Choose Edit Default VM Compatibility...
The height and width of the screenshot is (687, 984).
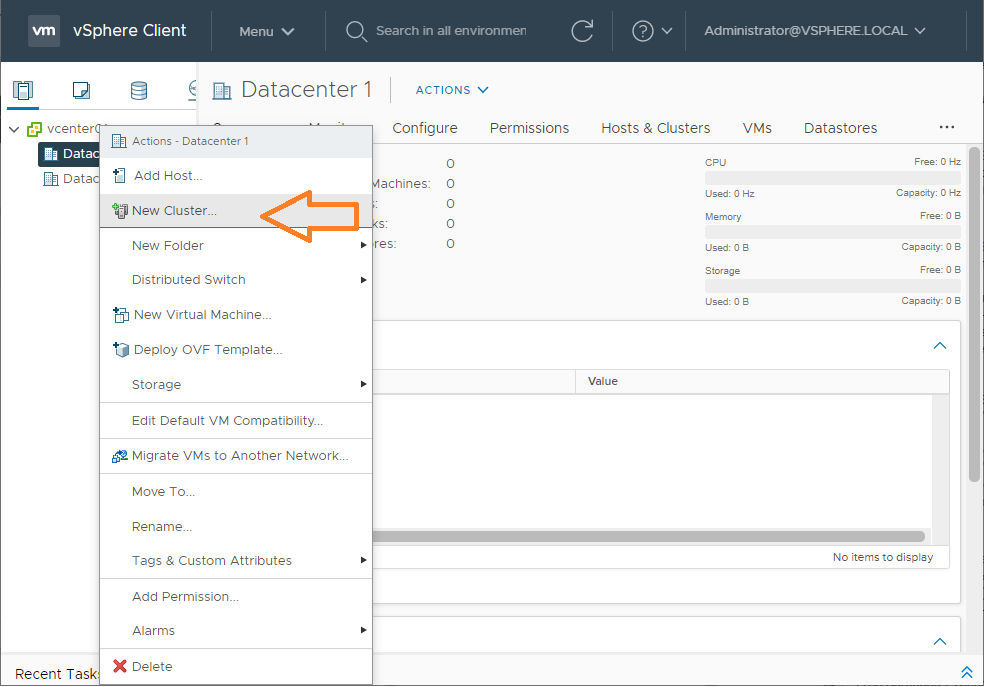[x=236, y=420]
